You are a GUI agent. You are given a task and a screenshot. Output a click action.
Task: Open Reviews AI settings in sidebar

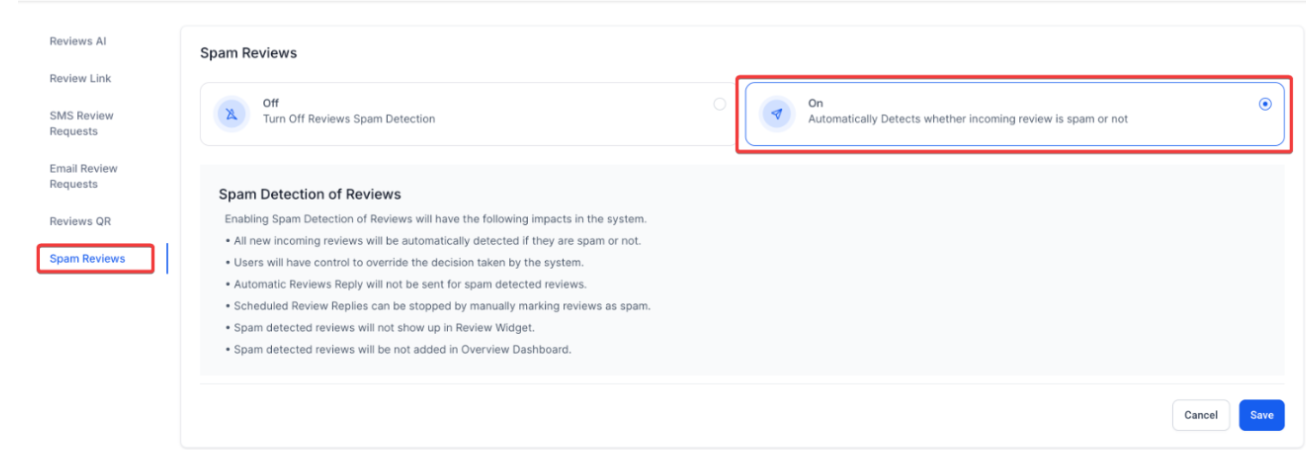78,41
